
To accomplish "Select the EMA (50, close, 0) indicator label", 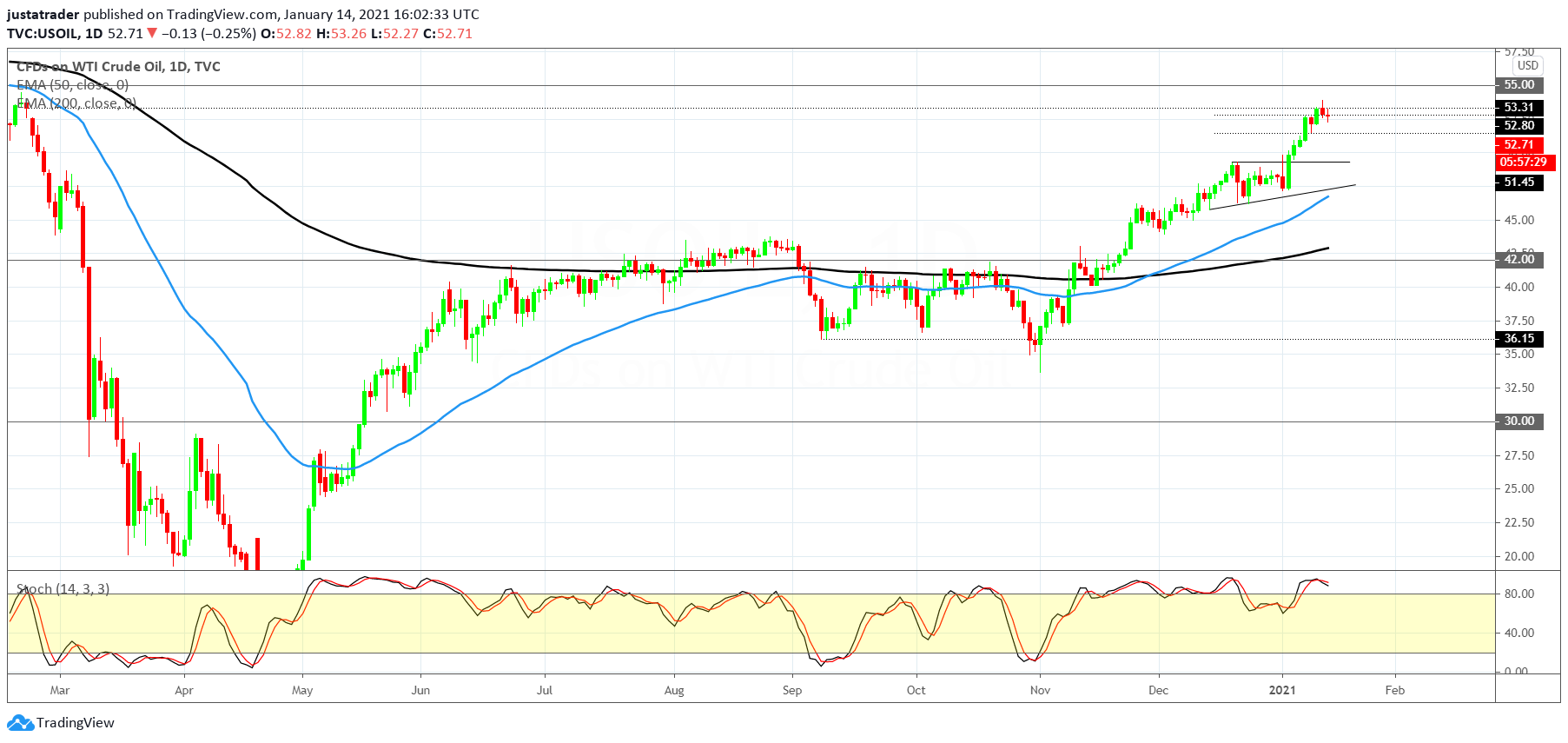I will point(73,85).
